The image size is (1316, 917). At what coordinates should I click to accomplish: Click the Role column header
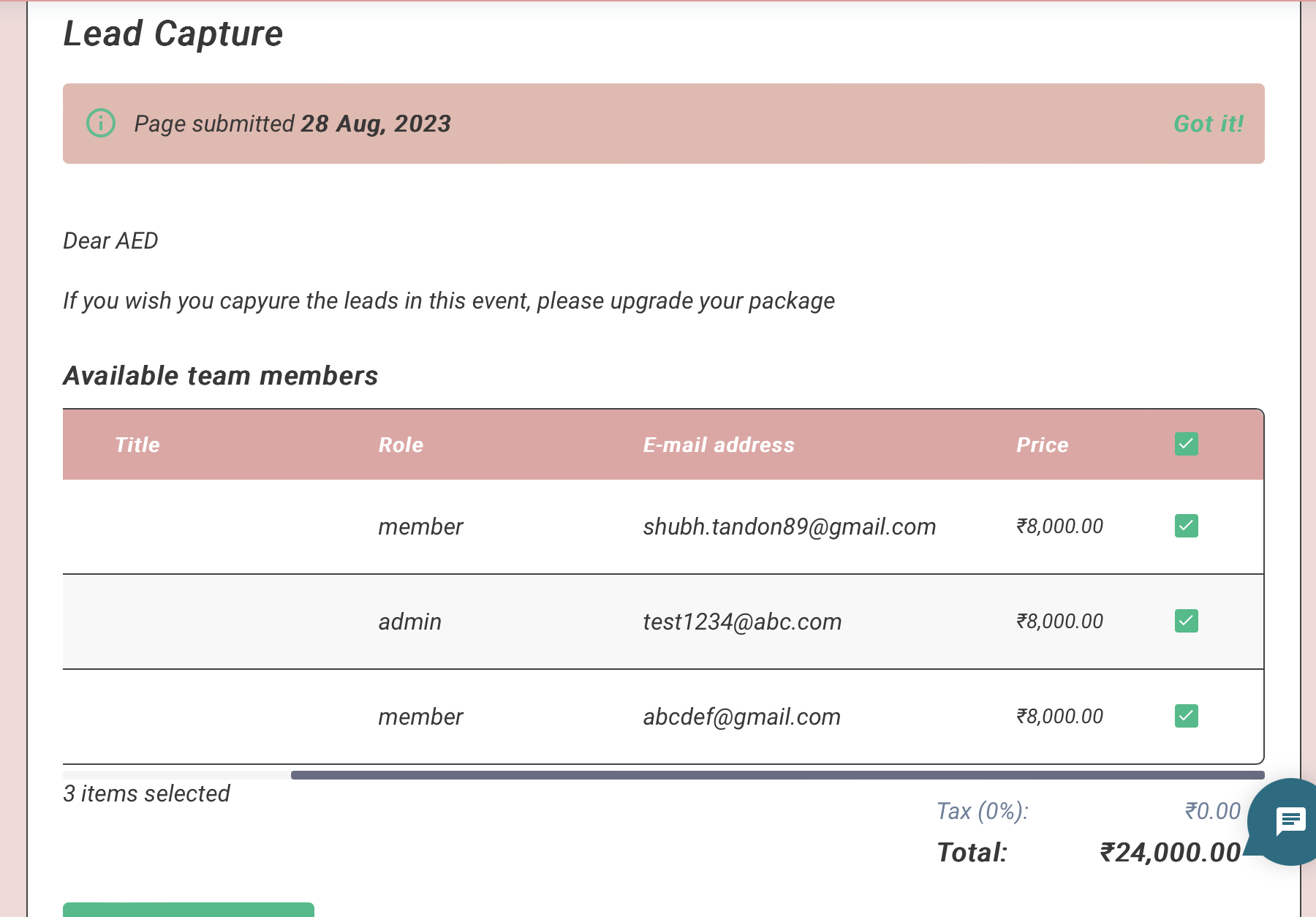coord(401,445)
